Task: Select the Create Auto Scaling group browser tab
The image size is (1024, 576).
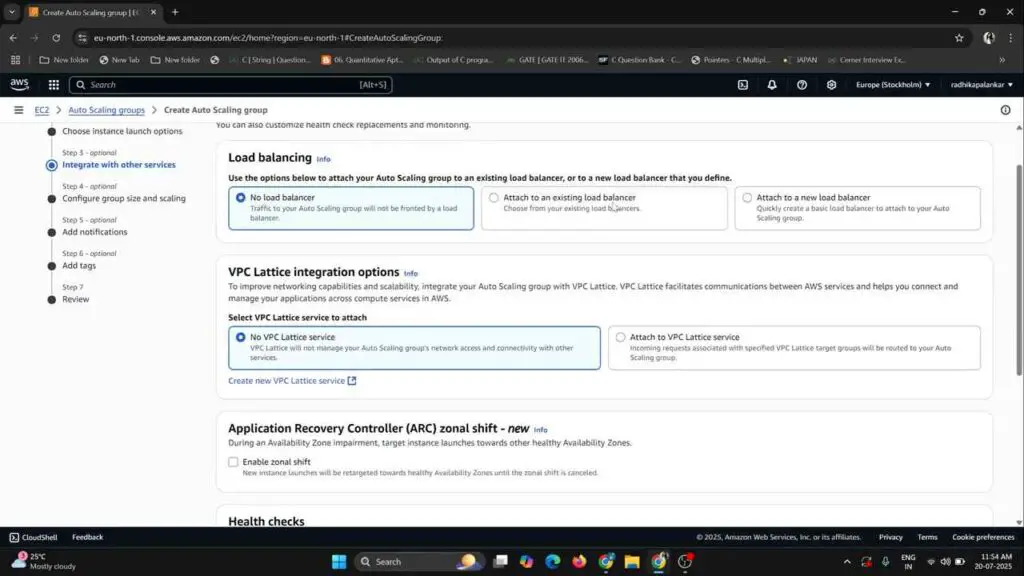Action: click(x=93, y=12)
